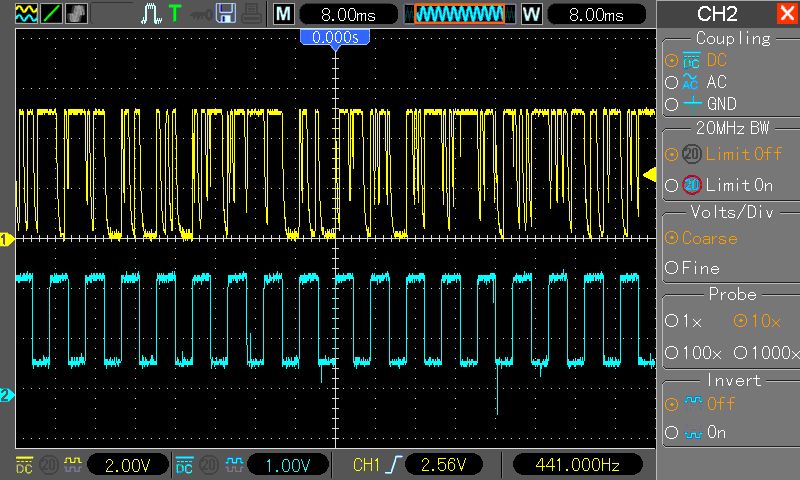This screenshot has width=800, height=480.
Task: Click the green T trigger icon
Action: [x=175, y=13]
